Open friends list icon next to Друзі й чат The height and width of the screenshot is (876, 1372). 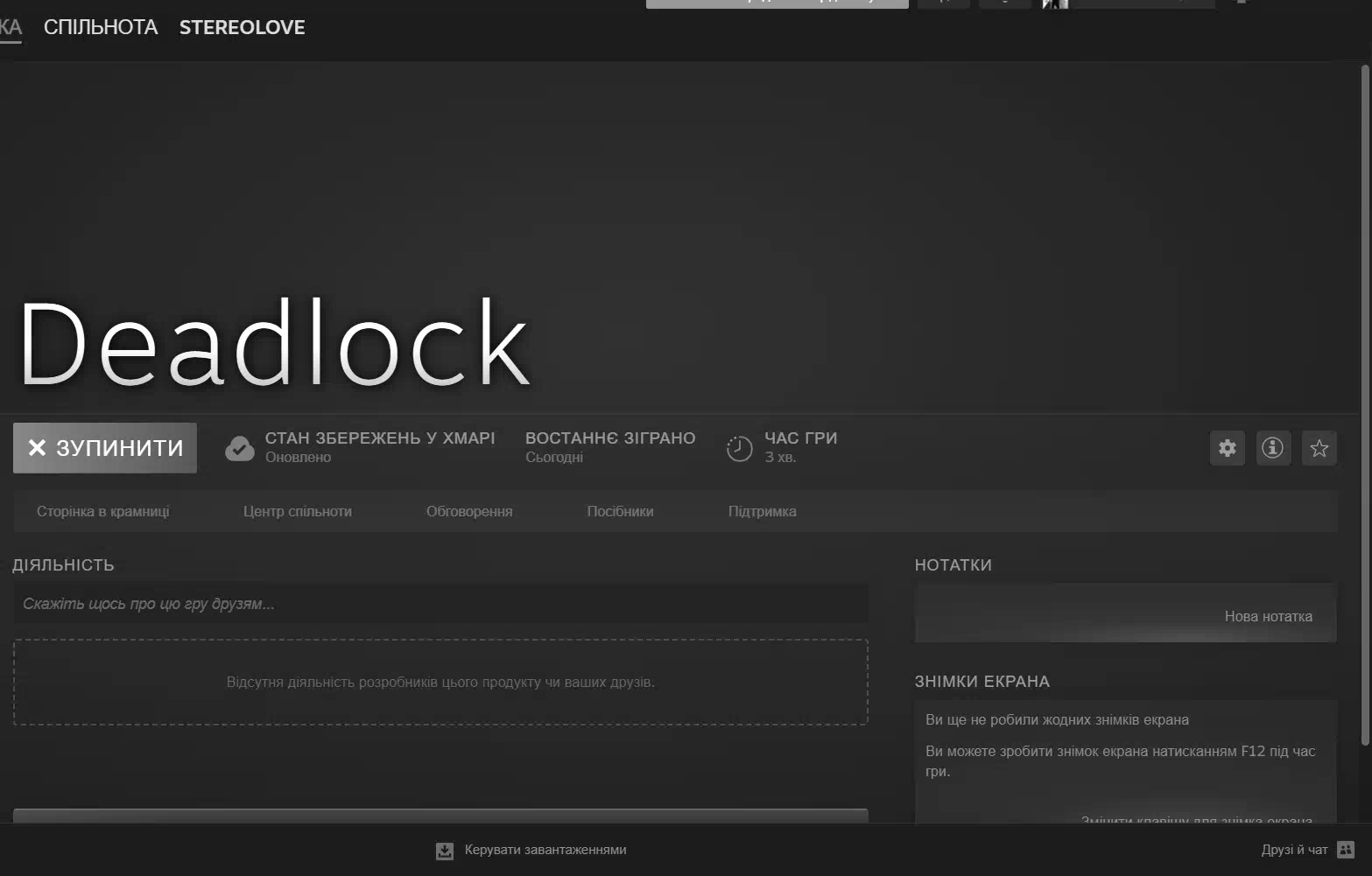pyautogui.click(x=1347, y=850)
